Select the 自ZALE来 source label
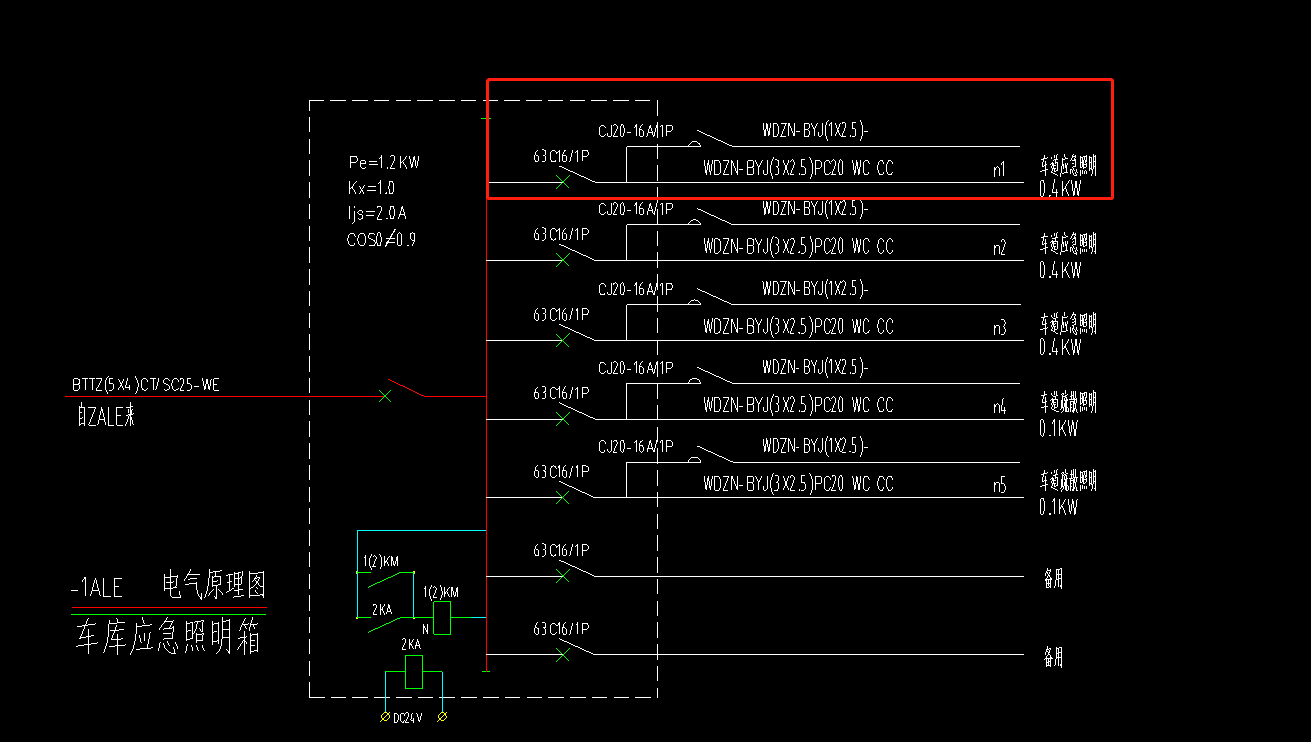The height and width of the screenshot is (742, 1311). [x=105, y=415]
